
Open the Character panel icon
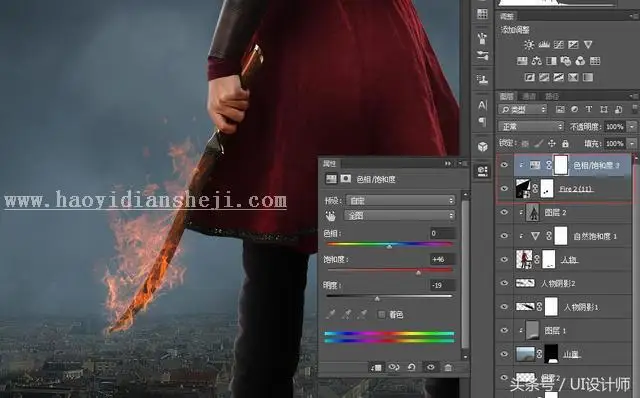point(482,105)
